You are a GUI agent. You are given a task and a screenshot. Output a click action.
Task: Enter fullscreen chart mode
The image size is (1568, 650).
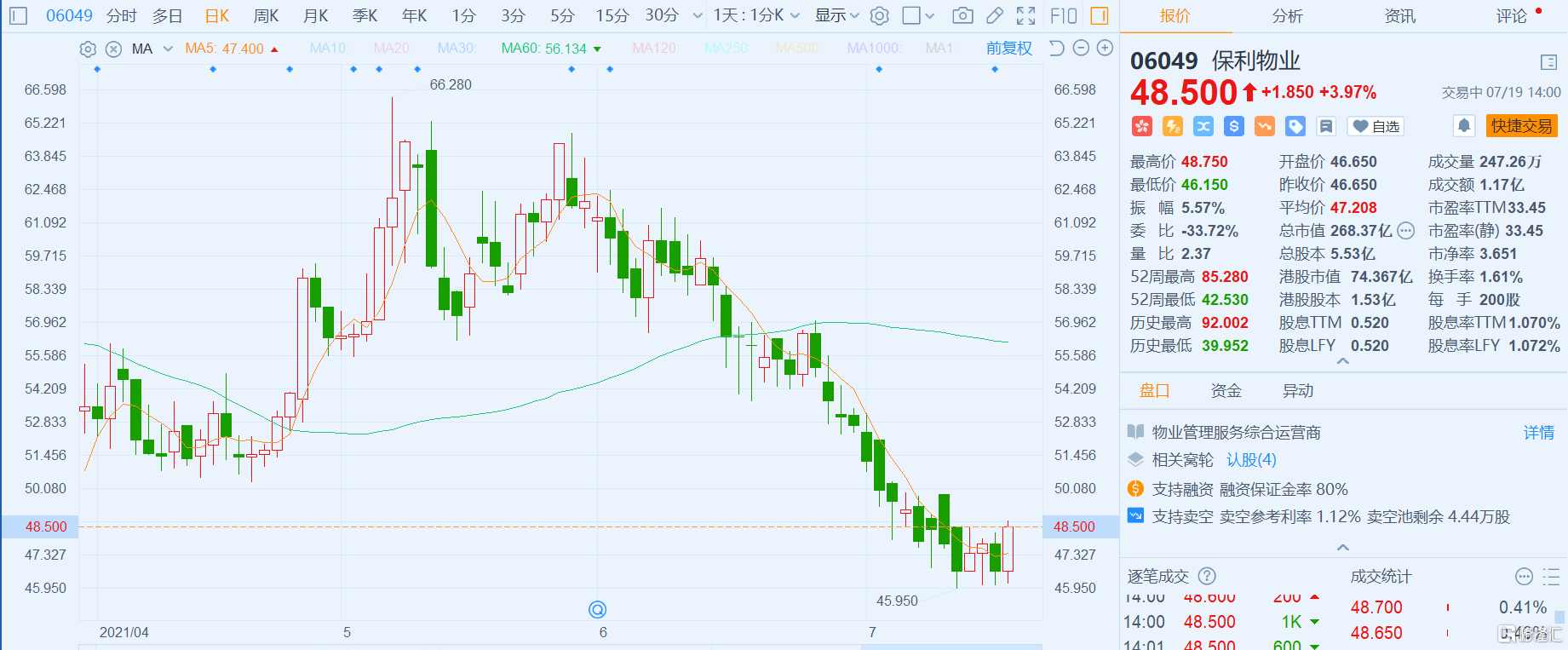point(1026,15)
